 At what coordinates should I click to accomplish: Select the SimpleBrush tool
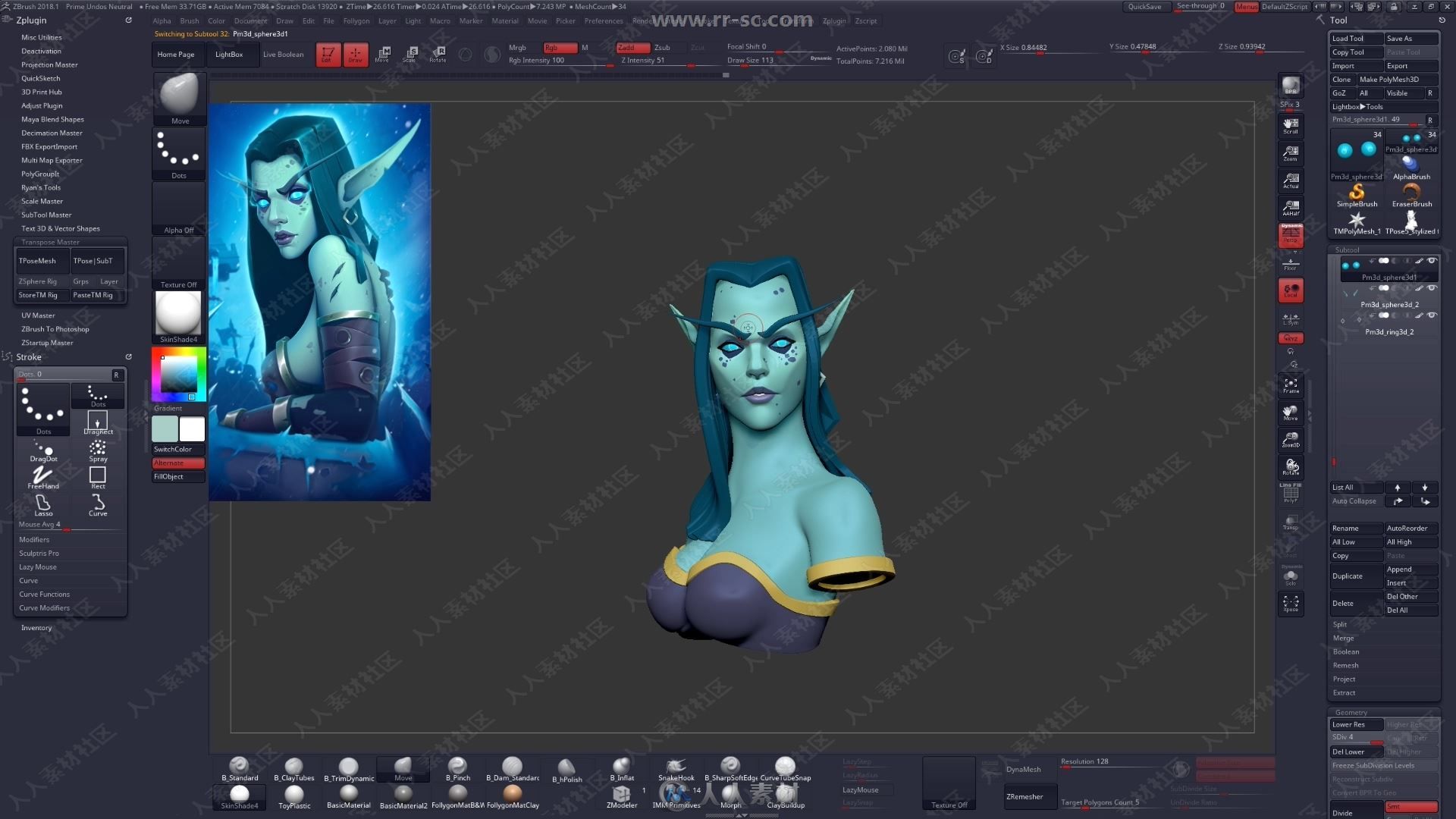pos(1357,196)
